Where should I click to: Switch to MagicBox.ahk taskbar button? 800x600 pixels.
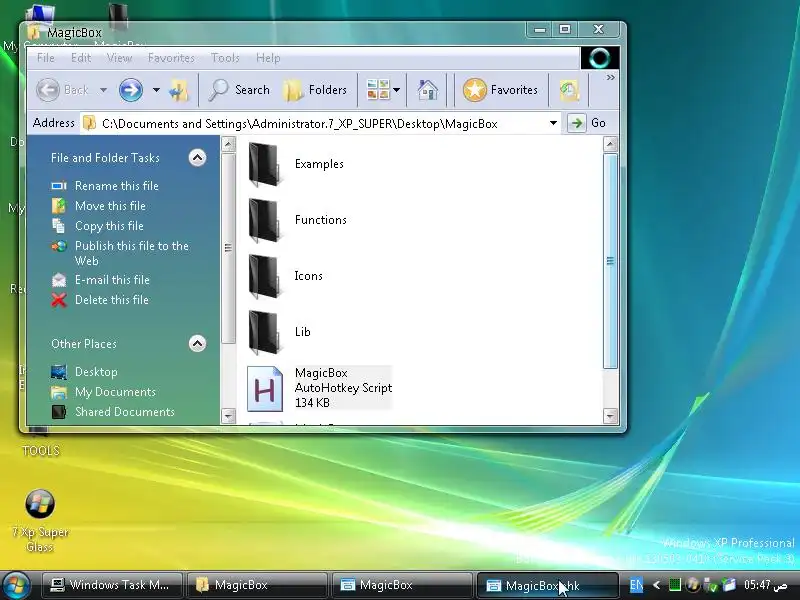click(546, 585)
